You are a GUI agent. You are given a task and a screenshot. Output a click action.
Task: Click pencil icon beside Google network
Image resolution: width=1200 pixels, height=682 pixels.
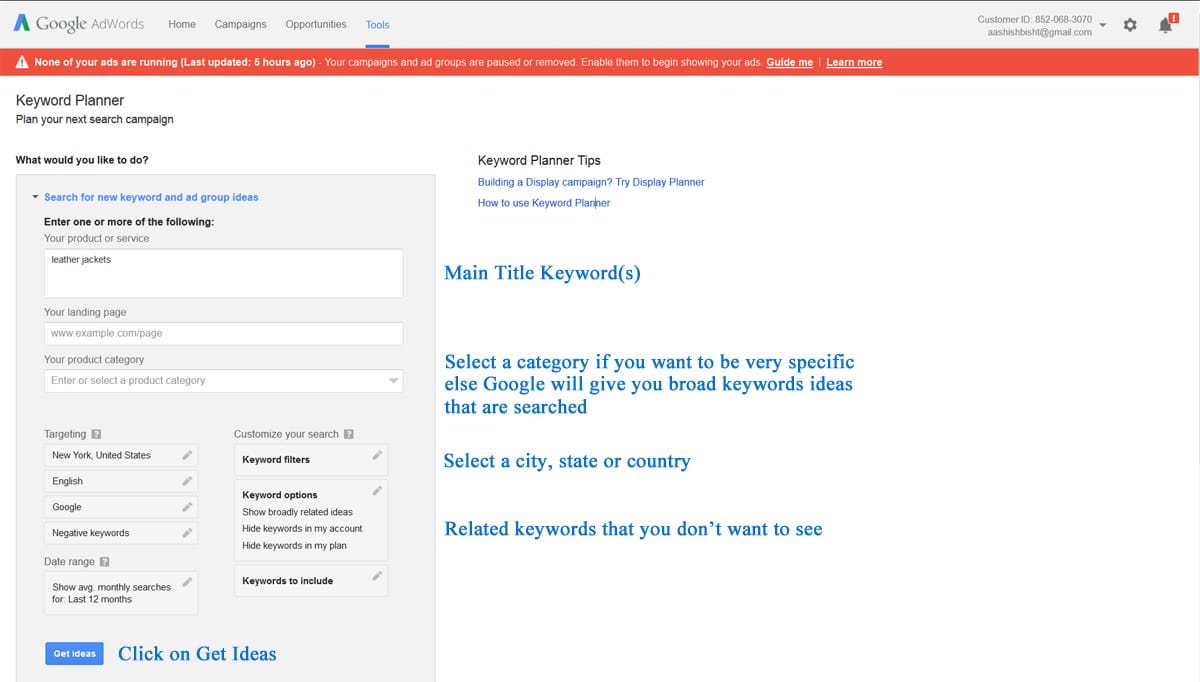point(187,507)
